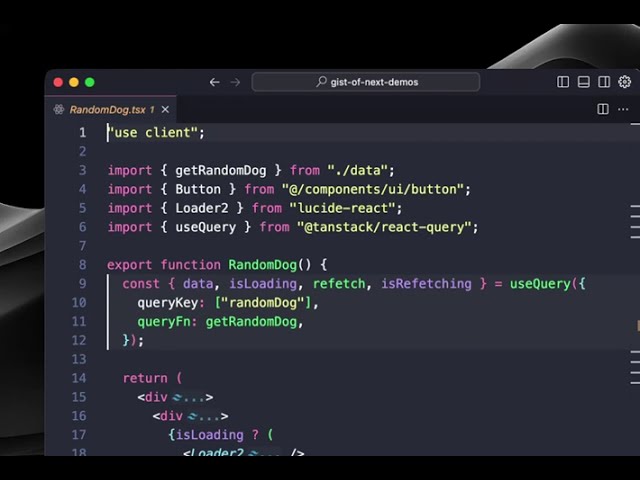Click the export keyword on line 8
The image size is (640, 480).
pos(129,265)
